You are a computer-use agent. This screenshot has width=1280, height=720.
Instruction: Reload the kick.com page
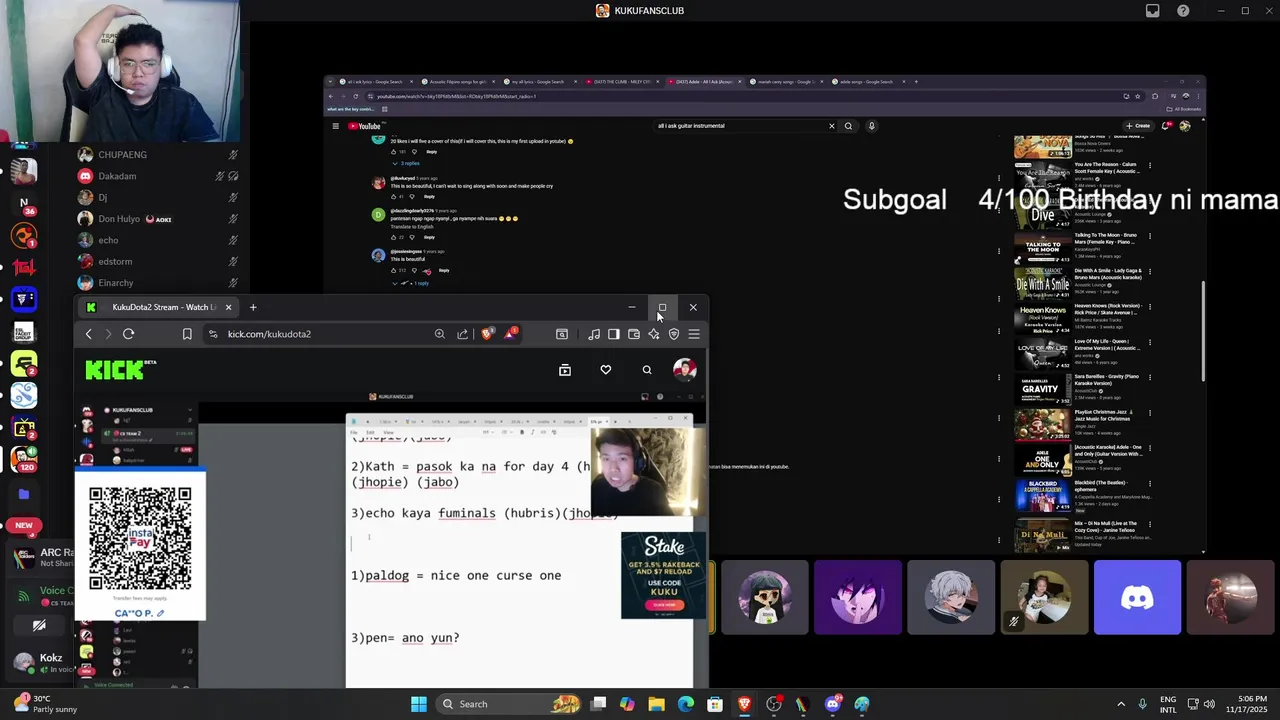[128, 334]
